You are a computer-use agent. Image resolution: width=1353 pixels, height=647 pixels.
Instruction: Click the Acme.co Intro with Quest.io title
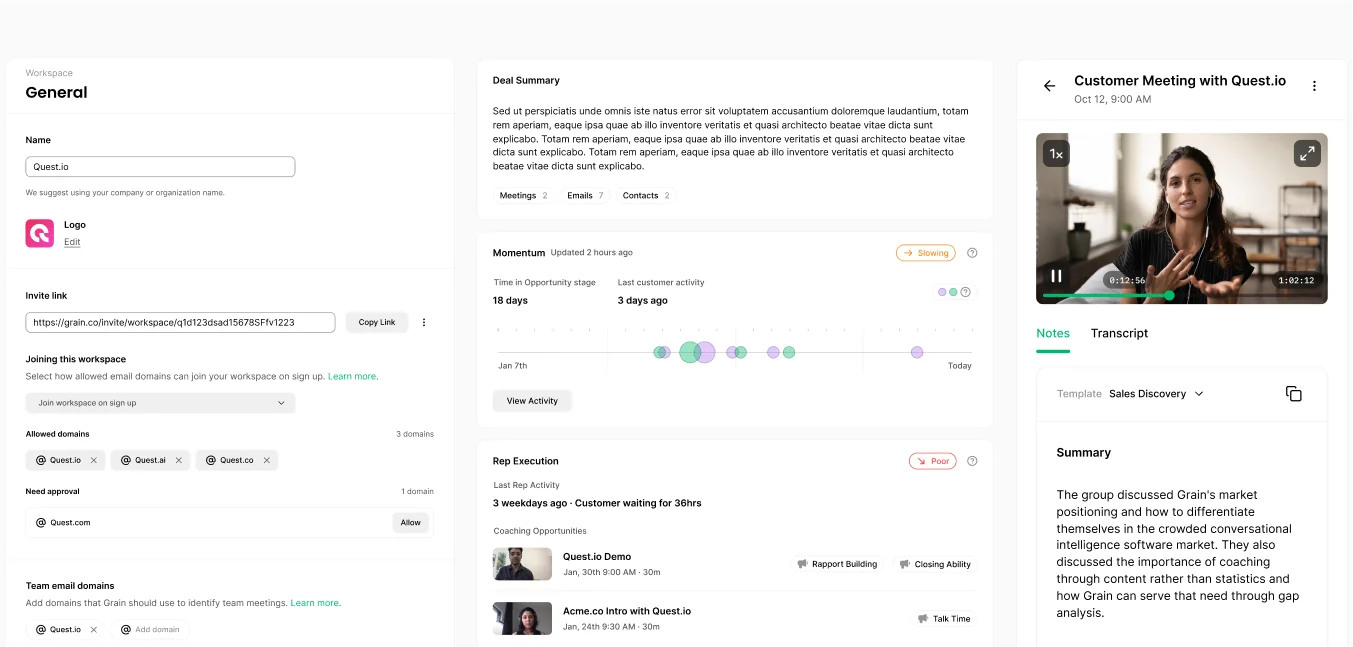click(x=627, y=610)
